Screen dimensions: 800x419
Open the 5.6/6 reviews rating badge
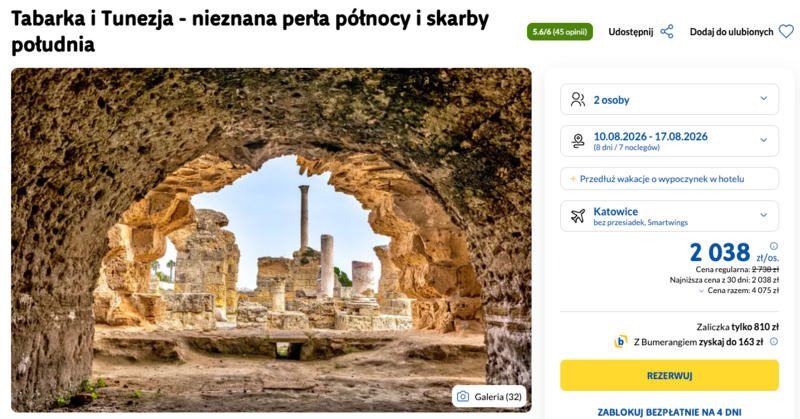coord(559,32)
